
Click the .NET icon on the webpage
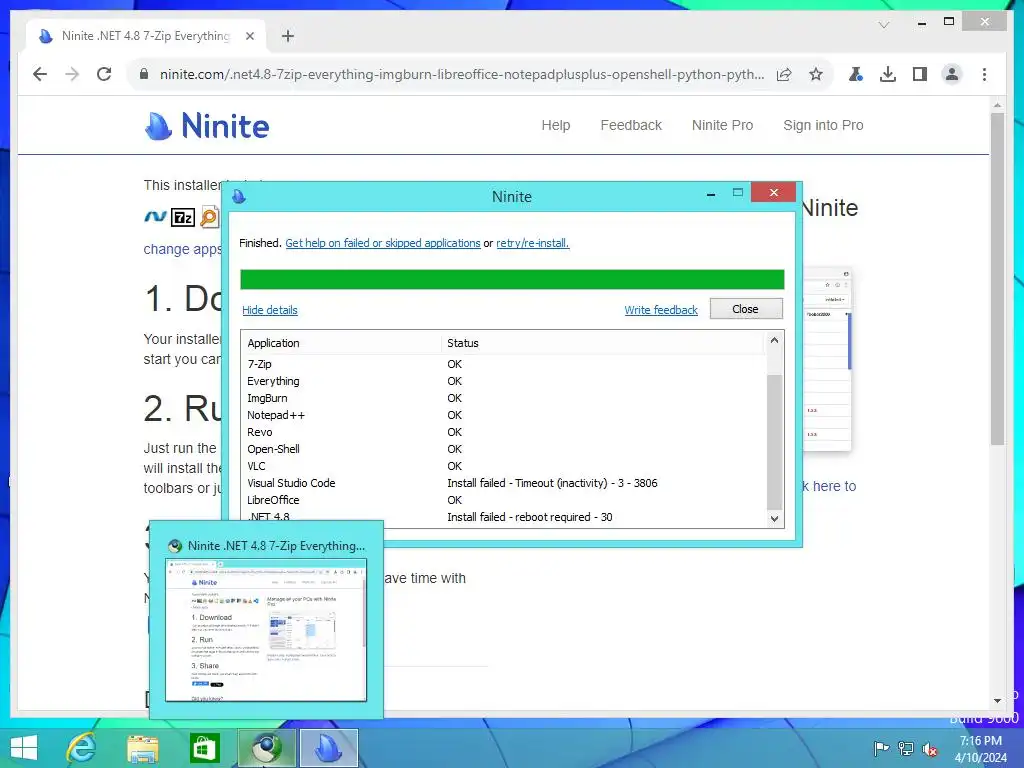155,216
